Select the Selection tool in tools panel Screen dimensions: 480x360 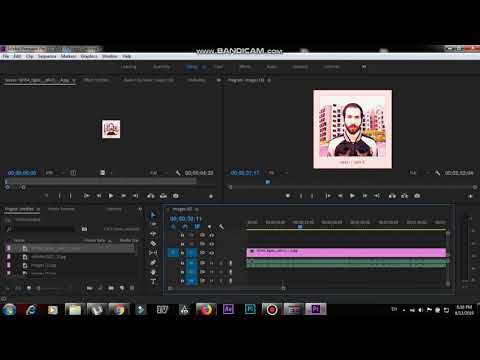point(153,215)
